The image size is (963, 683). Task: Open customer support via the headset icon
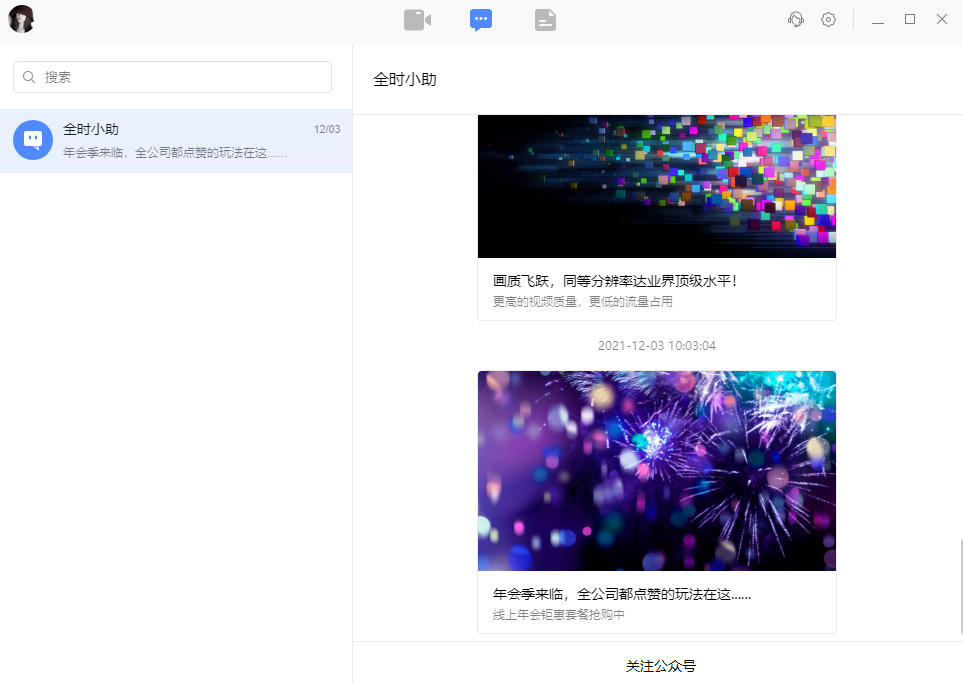pyautogui.click(x=795, y=19)
